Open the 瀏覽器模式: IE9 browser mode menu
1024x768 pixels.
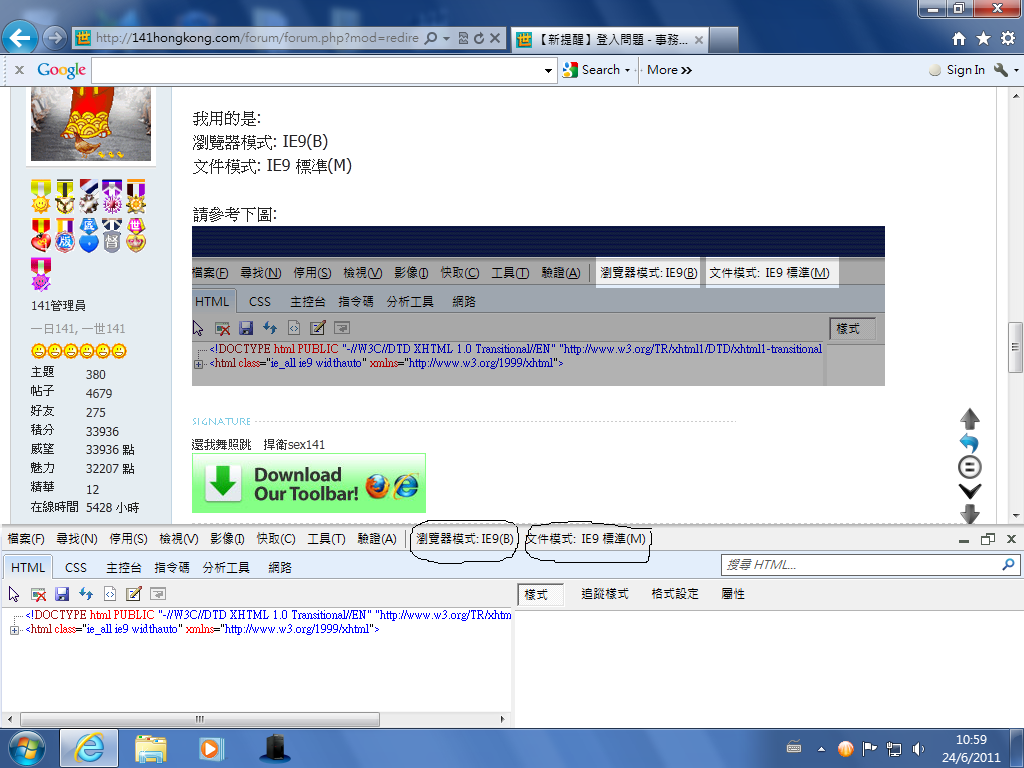coord(465,539)
